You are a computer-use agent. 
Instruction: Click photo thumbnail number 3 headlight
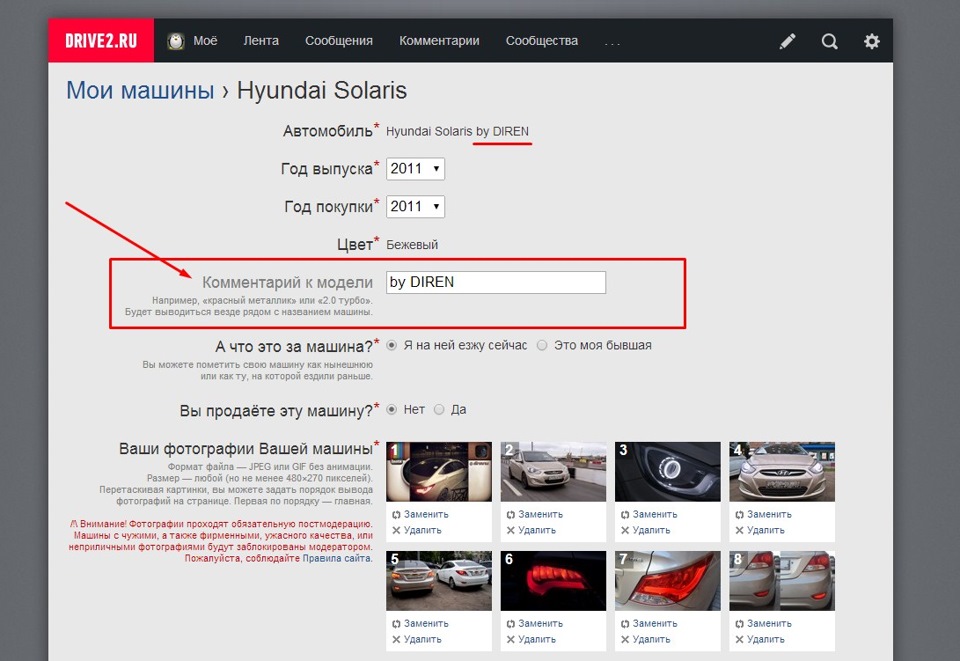point(668,472)
